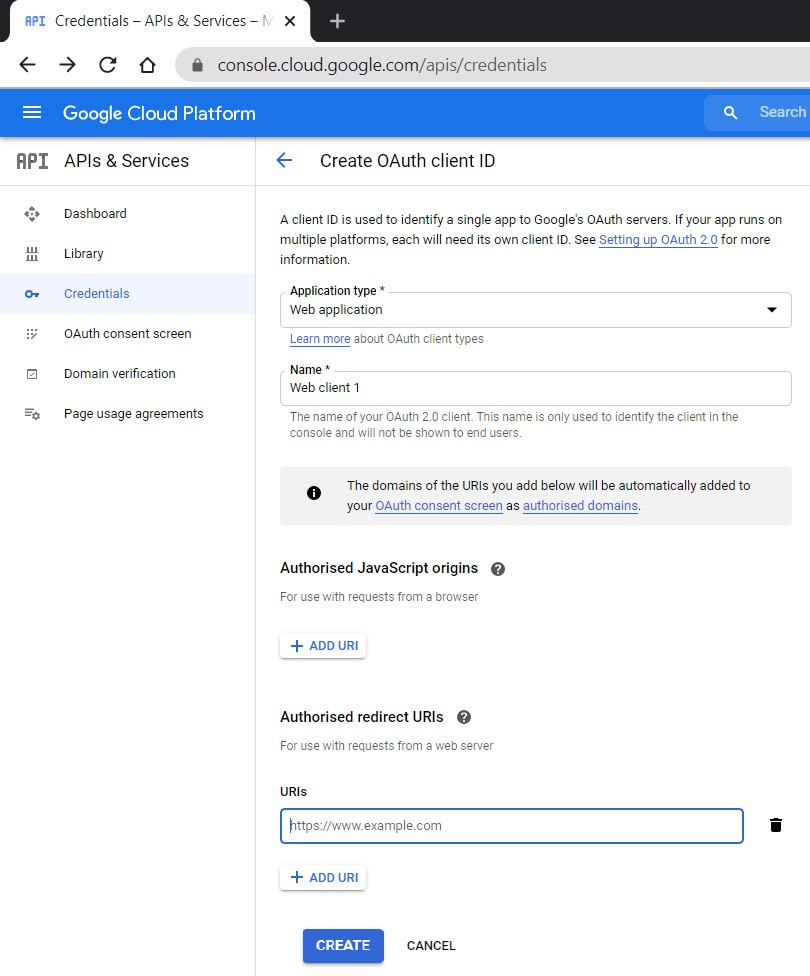
Task: Cancel the OAuth client creation
Action: coord(431,945)
